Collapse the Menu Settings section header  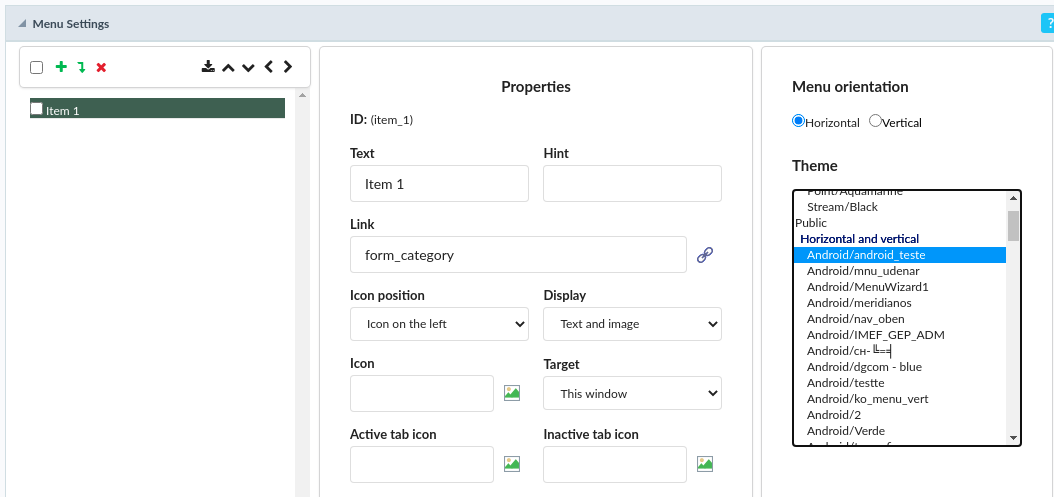(23, 23)
